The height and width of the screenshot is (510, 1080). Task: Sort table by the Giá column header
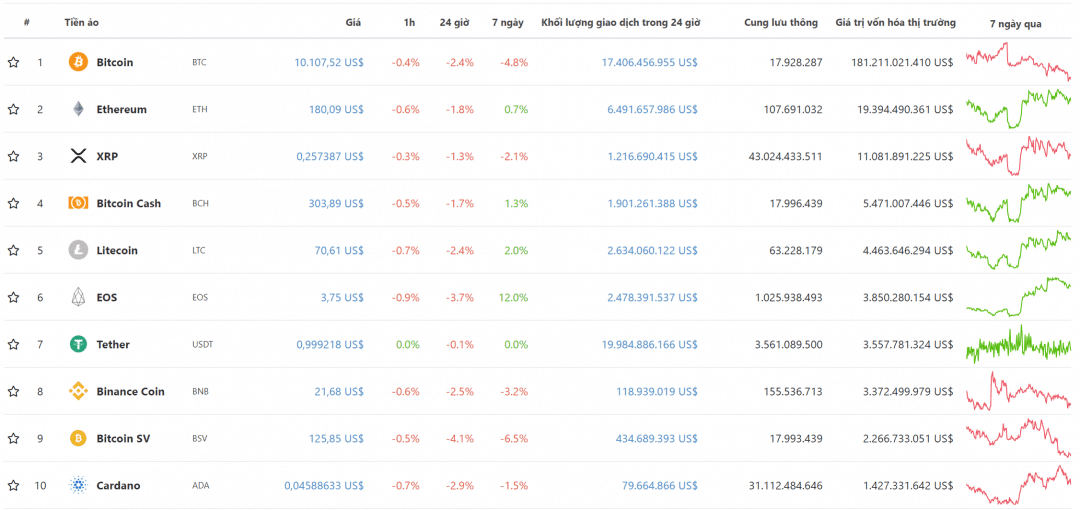[353, 22]
